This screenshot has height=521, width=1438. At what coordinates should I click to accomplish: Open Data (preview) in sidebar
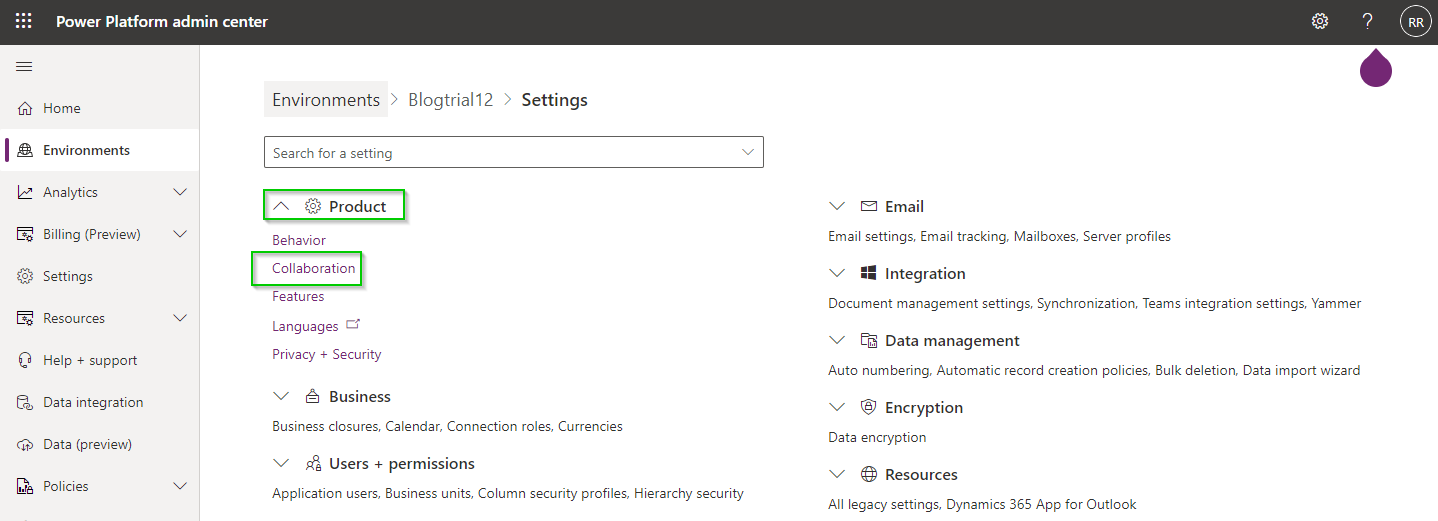(100, 444)
